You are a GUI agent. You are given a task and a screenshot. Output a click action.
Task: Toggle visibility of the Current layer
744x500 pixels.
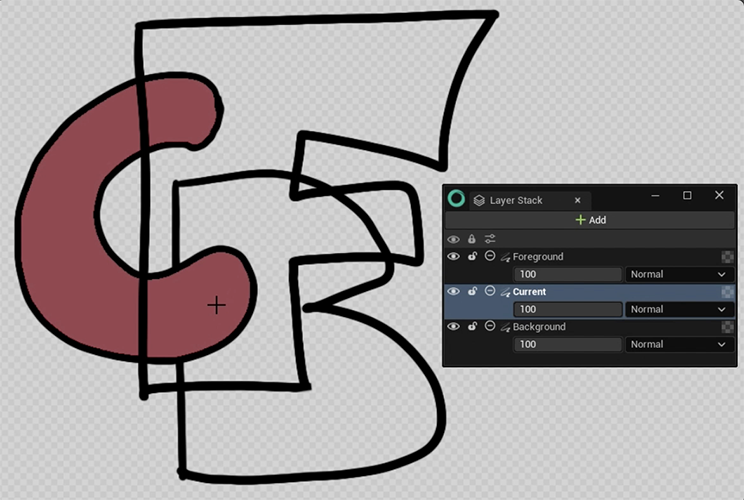click(454, 292)
